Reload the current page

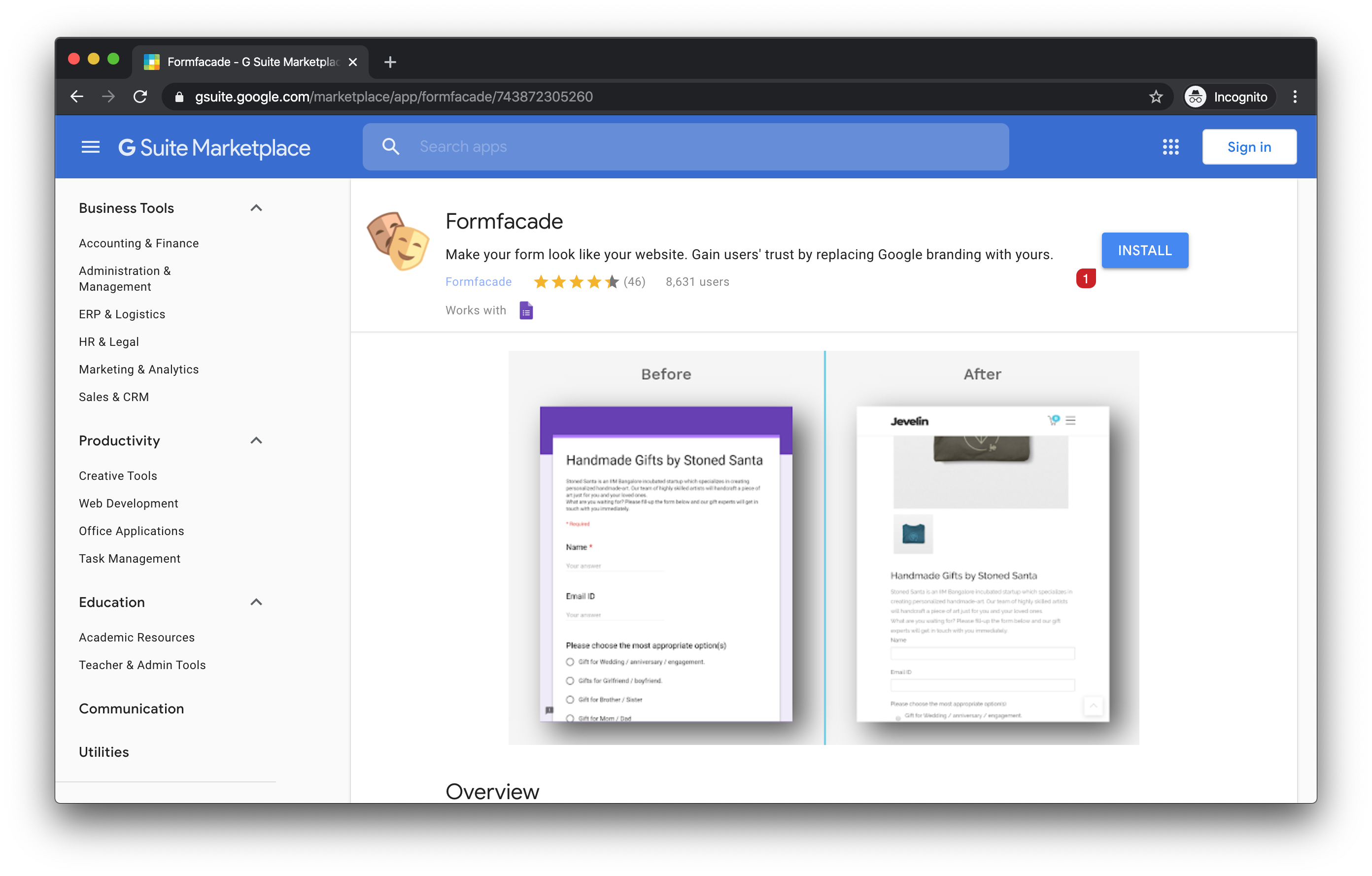140,97
